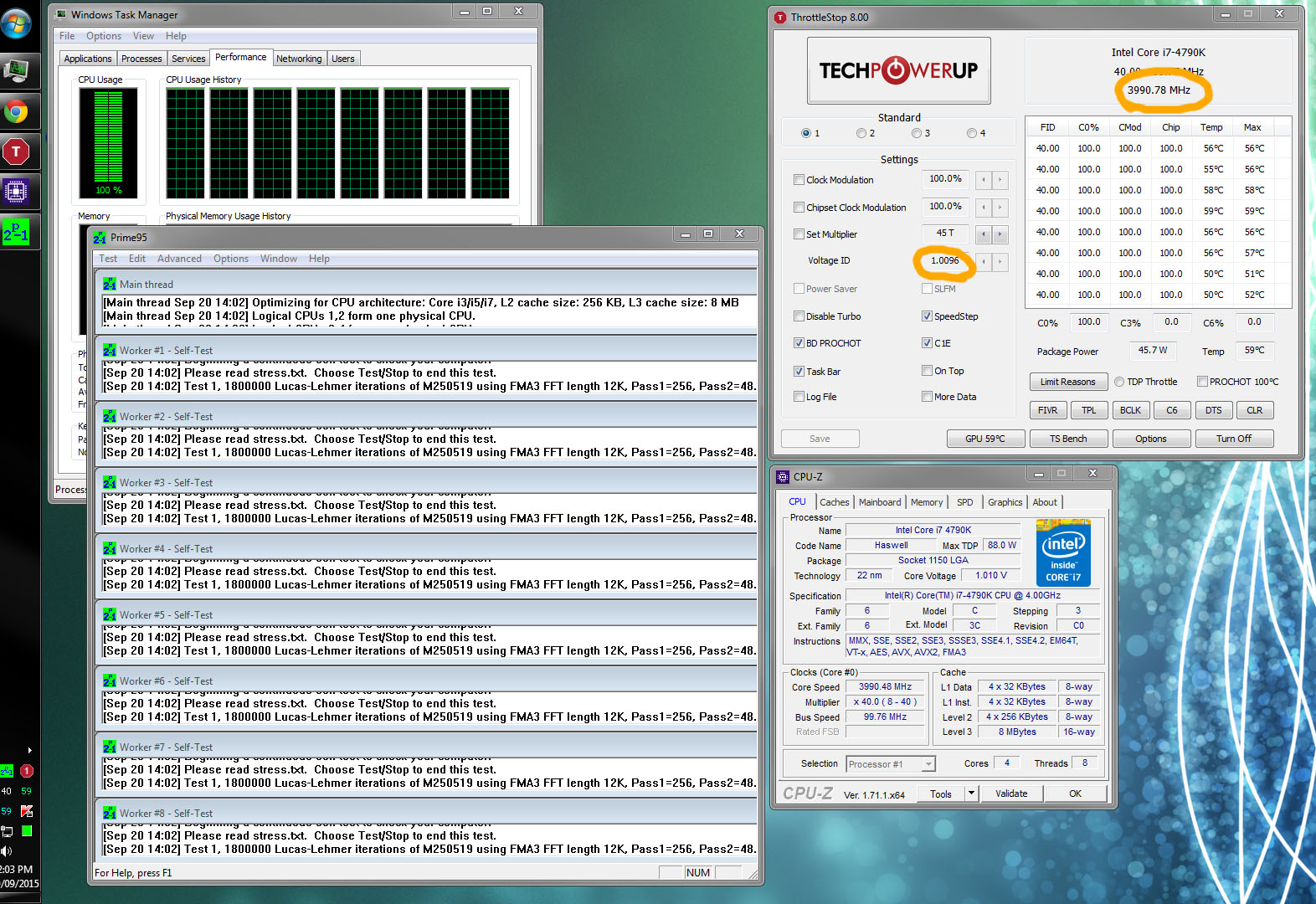The height and width of the screenshot is (904, 1316).
Task: Check the Disable Turbo option
Action: point(799,316)
